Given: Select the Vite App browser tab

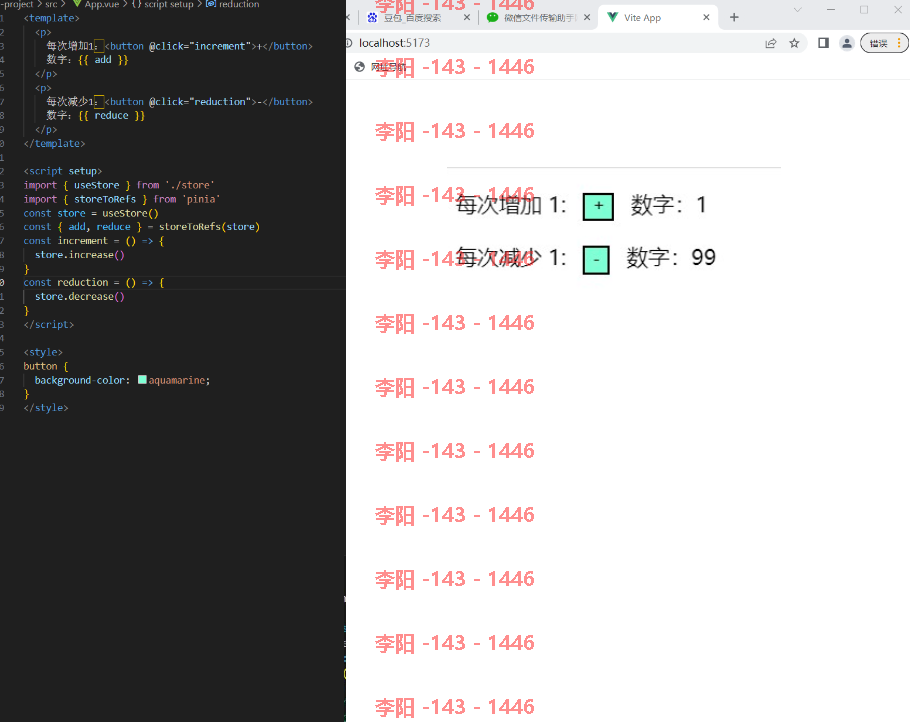Looking at the screenshot, I should (642, 18).
